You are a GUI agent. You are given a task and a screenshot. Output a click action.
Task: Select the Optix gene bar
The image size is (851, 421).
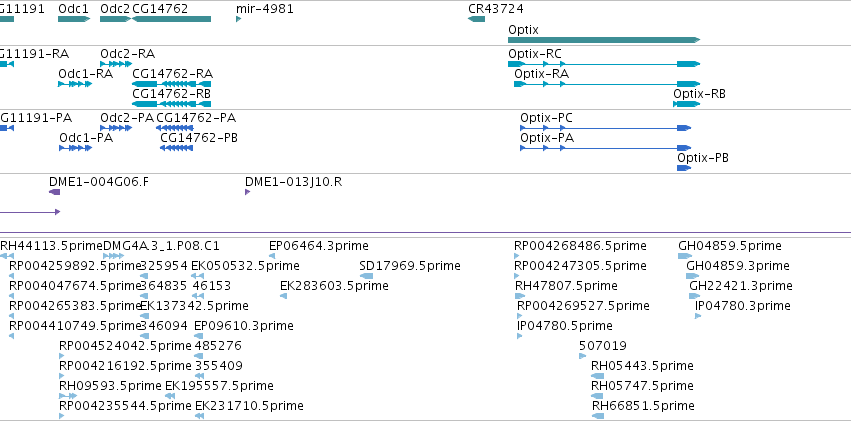(604, 40)
